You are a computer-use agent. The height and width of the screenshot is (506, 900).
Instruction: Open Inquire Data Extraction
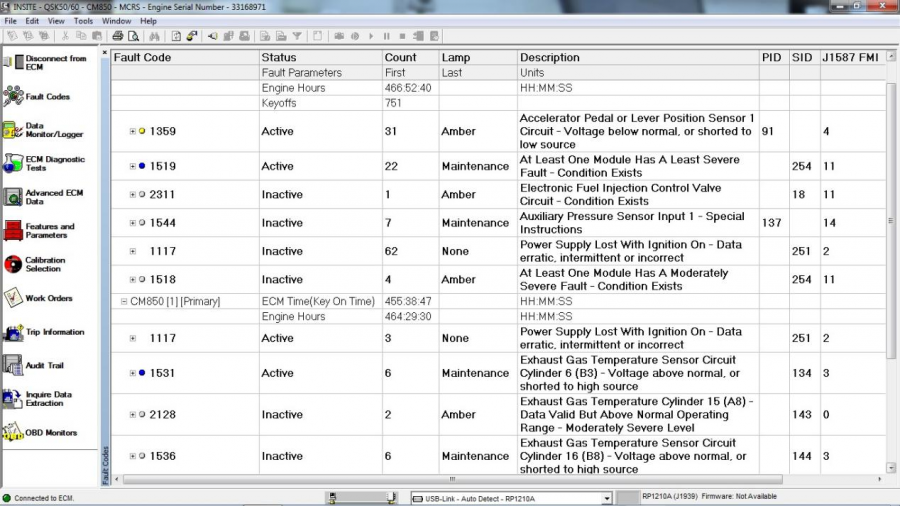pyautogui.click(x=13, y=399)
